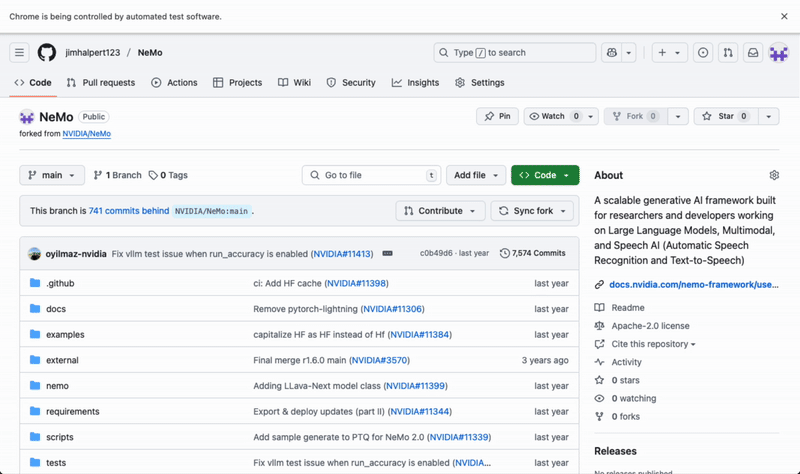View the 0 Tags link
This screenshot has height=474, width=800.
point(168,175)
